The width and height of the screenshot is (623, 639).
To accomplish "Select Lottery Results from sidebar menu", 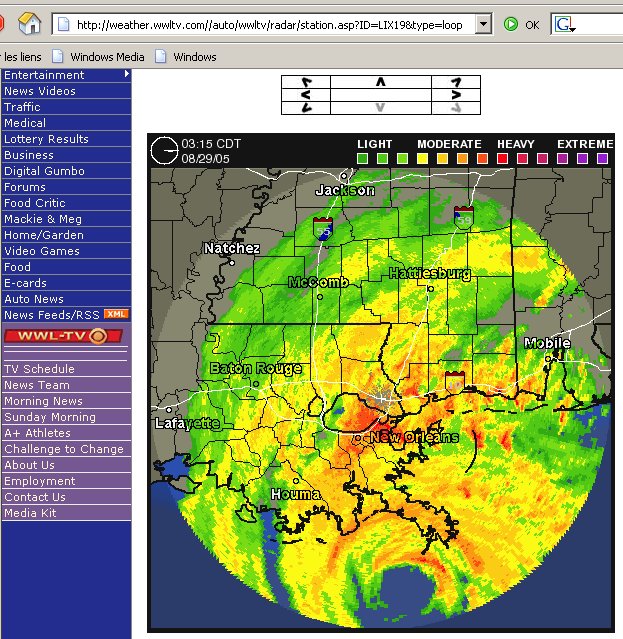I will tap(46, 139).
